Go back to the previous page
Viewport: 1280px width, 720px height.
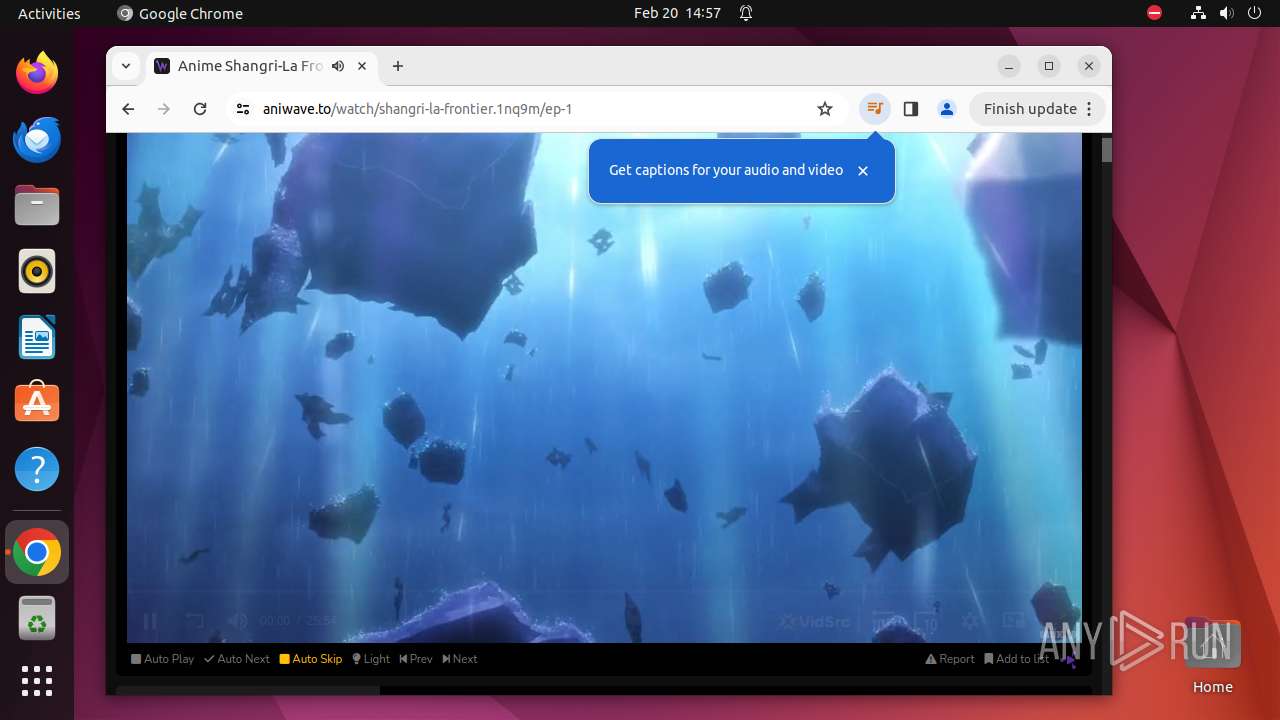pyautogui.click(x=128, y=109)
